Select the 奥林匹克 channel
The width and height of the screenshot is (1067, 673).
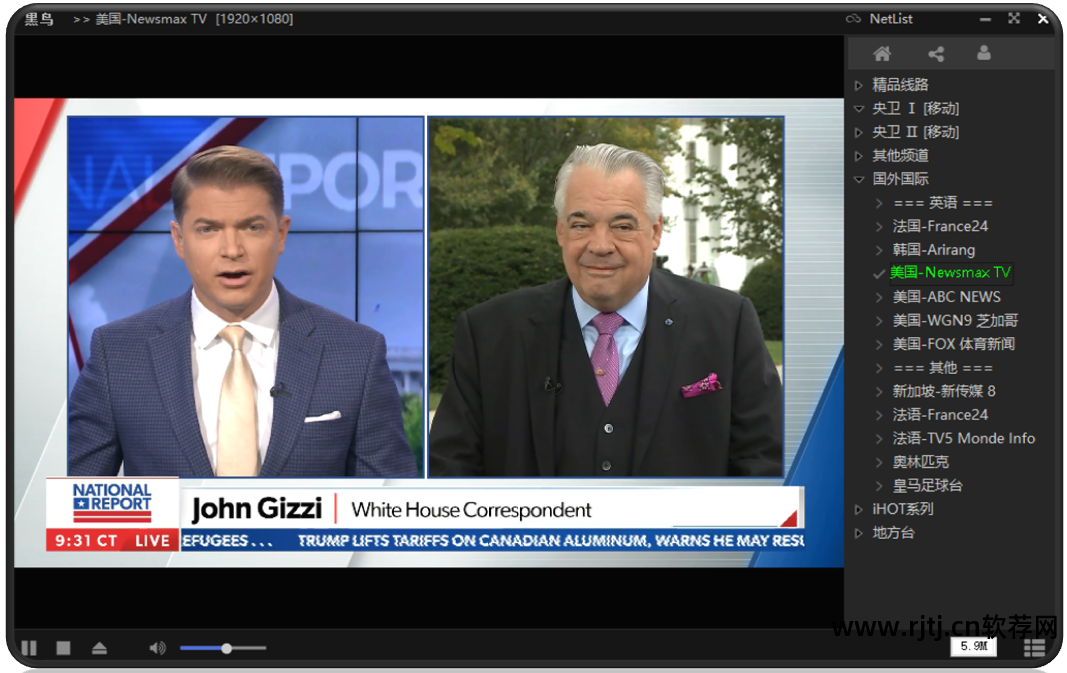point(920,462)
